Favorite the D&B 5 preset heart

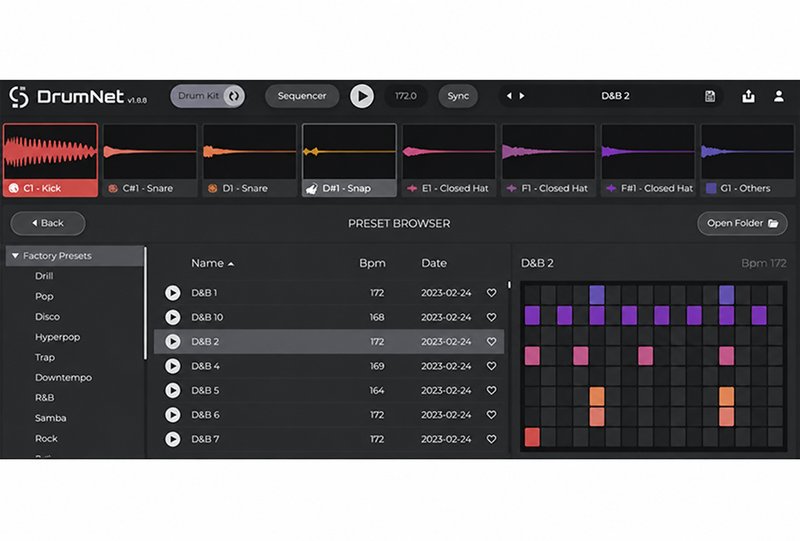click(x=491, y=390)
